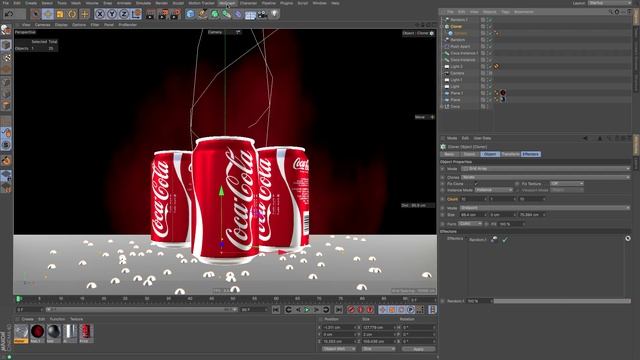Click the Render to Picture Viewer icon
Viewport: 640px width, 360px height.
coord(162,15)
